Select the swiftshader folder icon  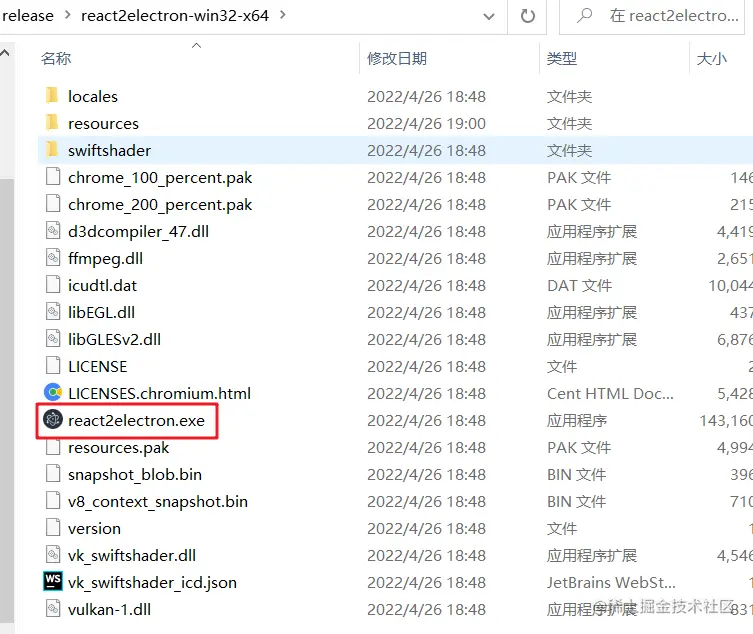point(52,149)
